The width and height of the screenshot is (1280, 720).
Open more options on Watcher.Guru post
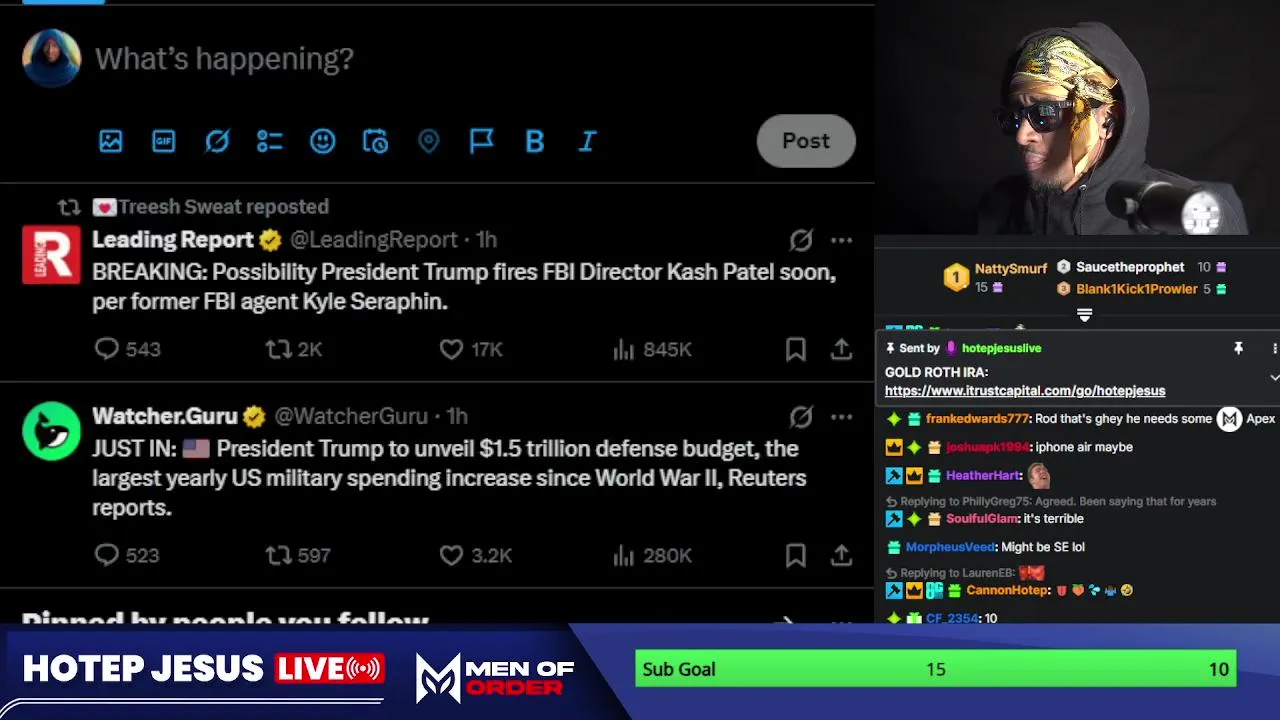[842, 416]
